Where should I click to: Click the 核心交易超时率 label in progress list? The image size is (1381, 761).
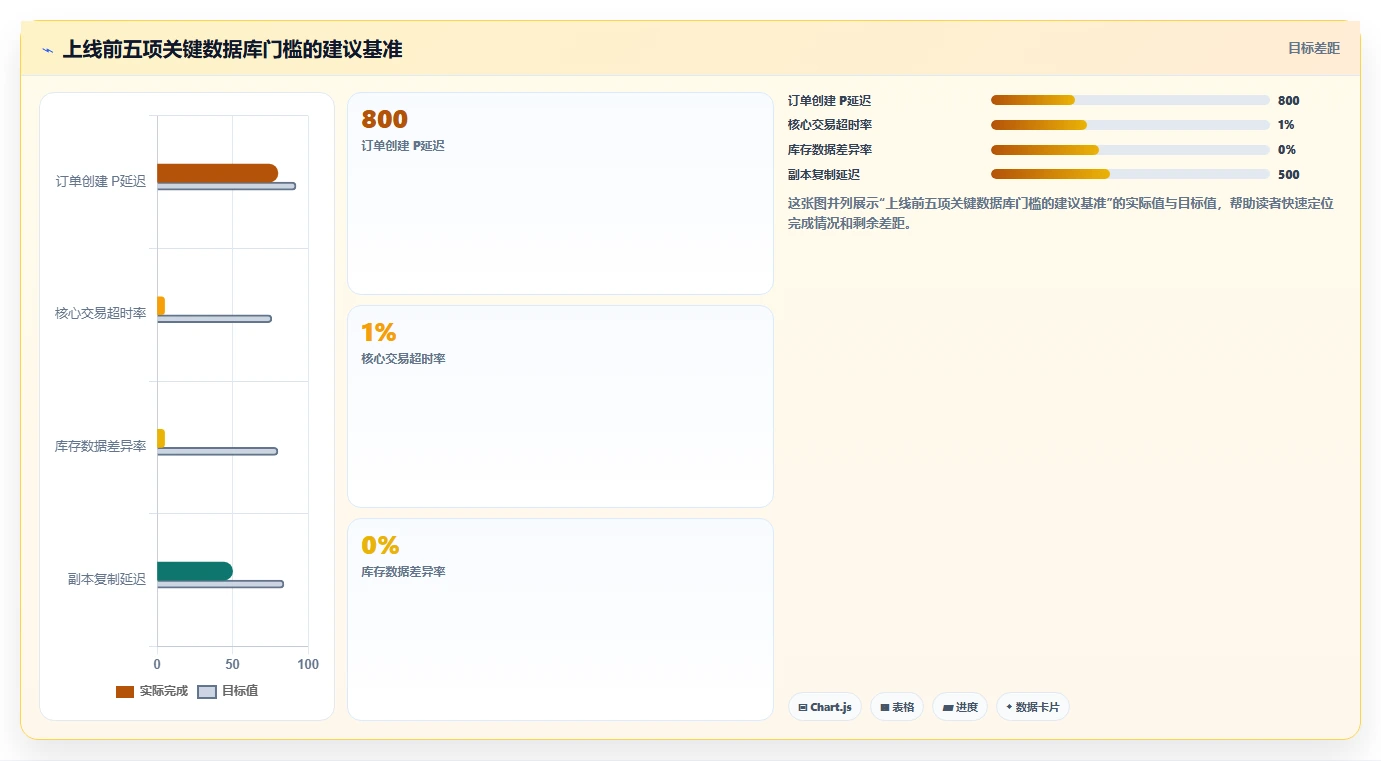point(830,125)
